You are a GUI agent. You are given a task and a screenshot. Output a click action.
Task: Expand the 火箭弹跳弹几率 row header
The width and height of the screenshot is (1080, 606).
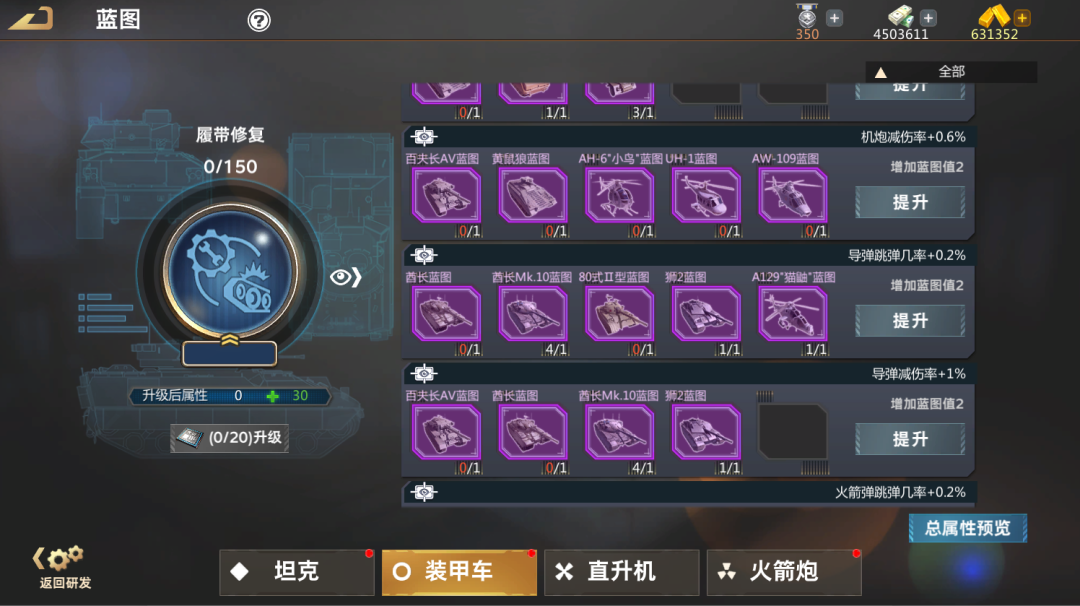[688, 492]
